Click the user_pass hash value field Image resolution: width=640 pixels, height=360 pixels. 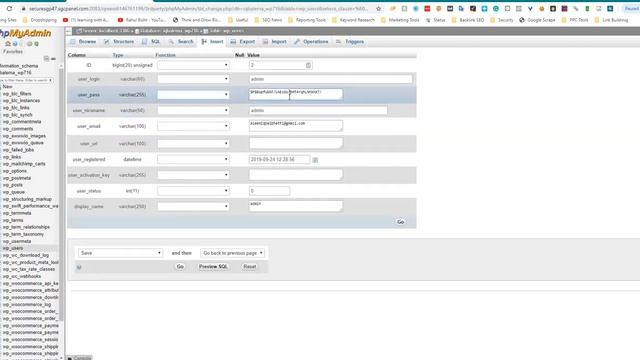tap(296, 94)
